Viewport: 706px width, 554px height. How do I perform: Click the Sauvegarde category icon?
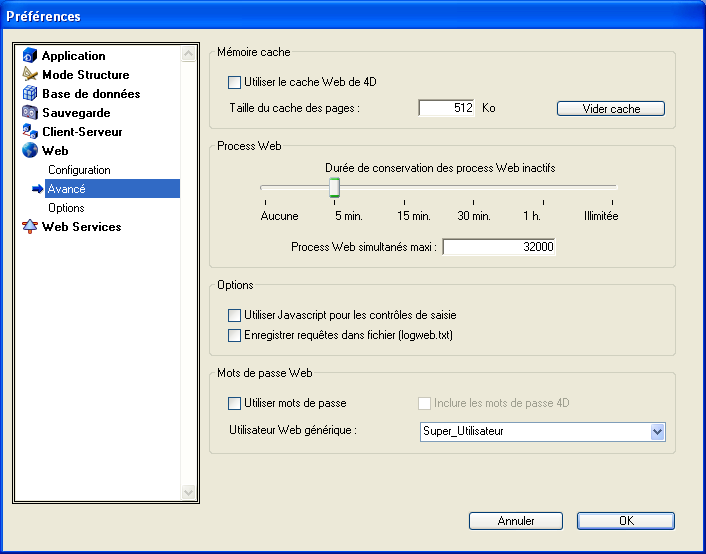tap(29, 113)
